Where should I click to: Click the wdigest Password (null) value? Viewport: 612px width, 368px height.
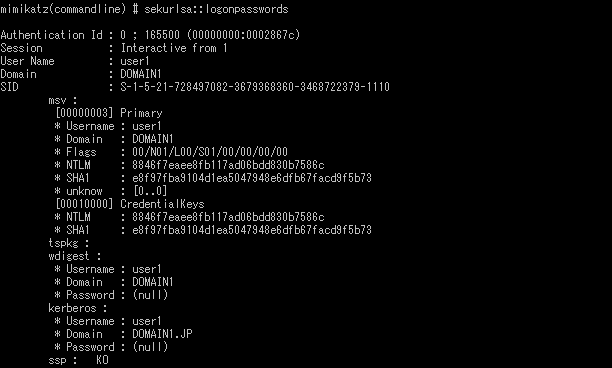coord(150,295)
